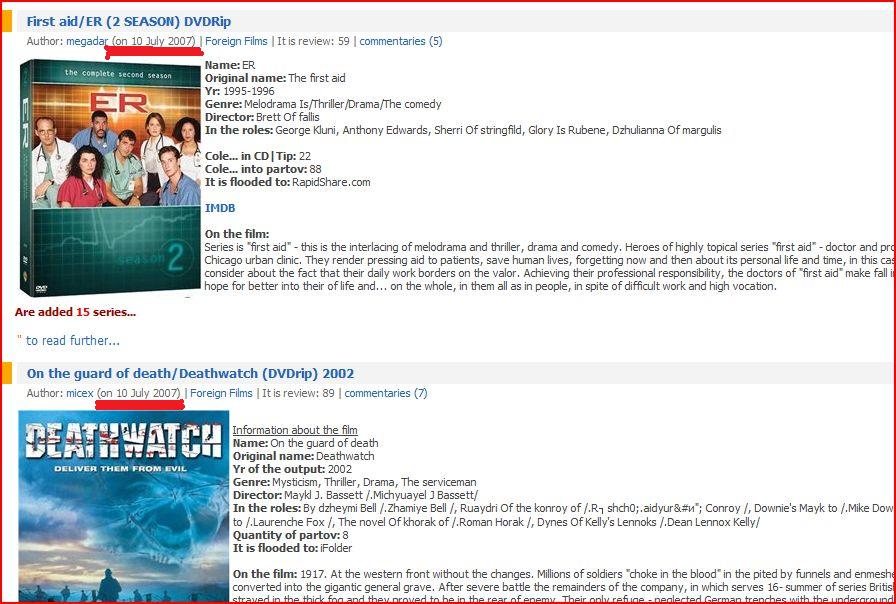896x604 pixels.
Task: Click the date "on 10 July 2007" by megadar
Action: click(154, 41)
